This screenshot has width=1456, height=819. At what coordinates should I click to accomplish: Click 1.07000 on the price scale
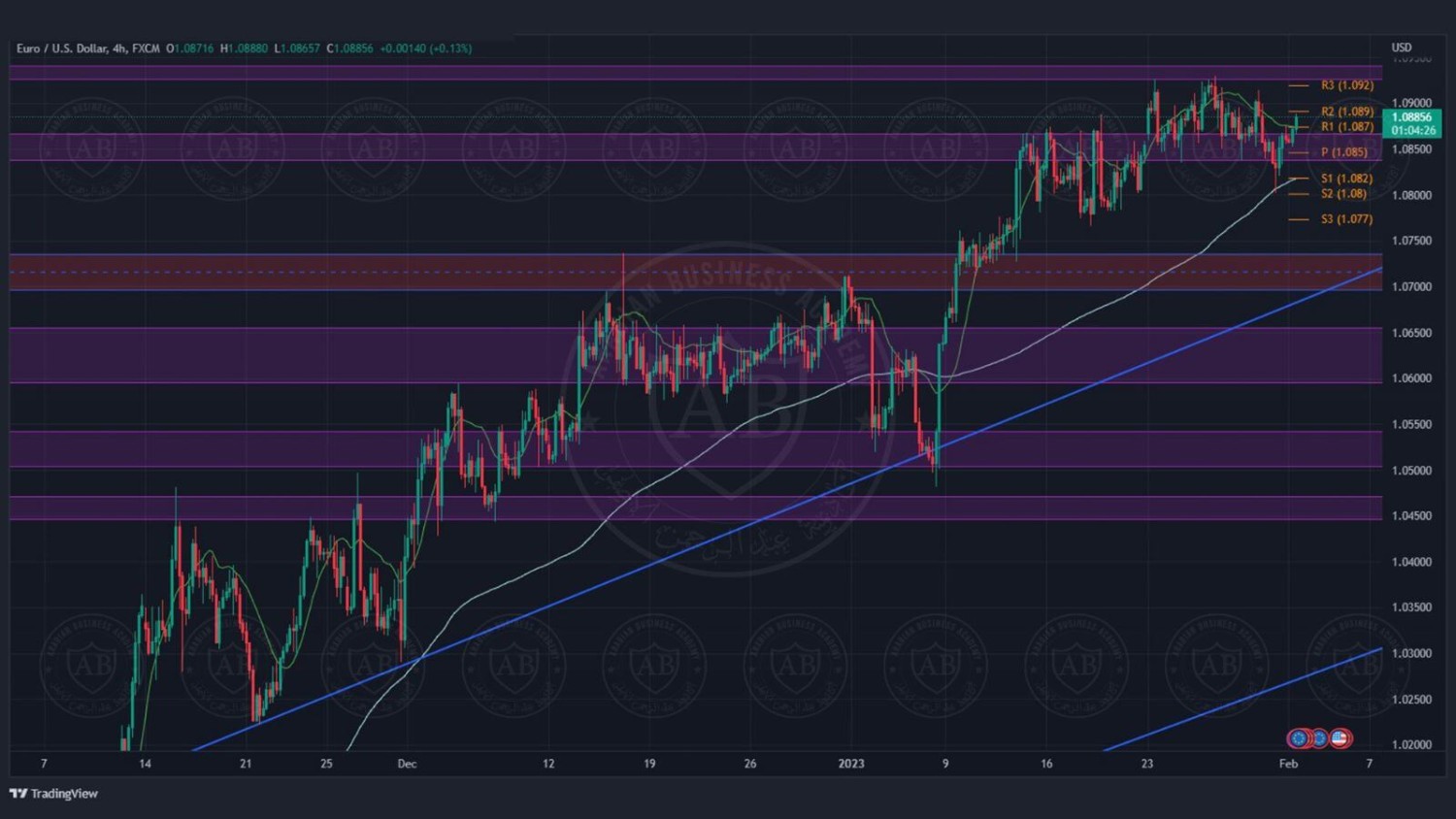coord(1411,287)
